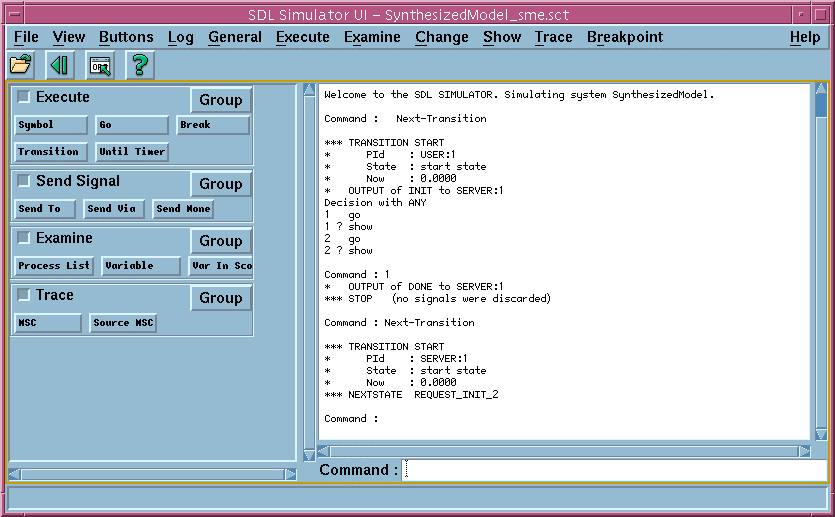Click the 'NEXTSTATE REQUEST_INIT_2' log line
Viewport: 835px width, 517px height.
tap(411, 395)
